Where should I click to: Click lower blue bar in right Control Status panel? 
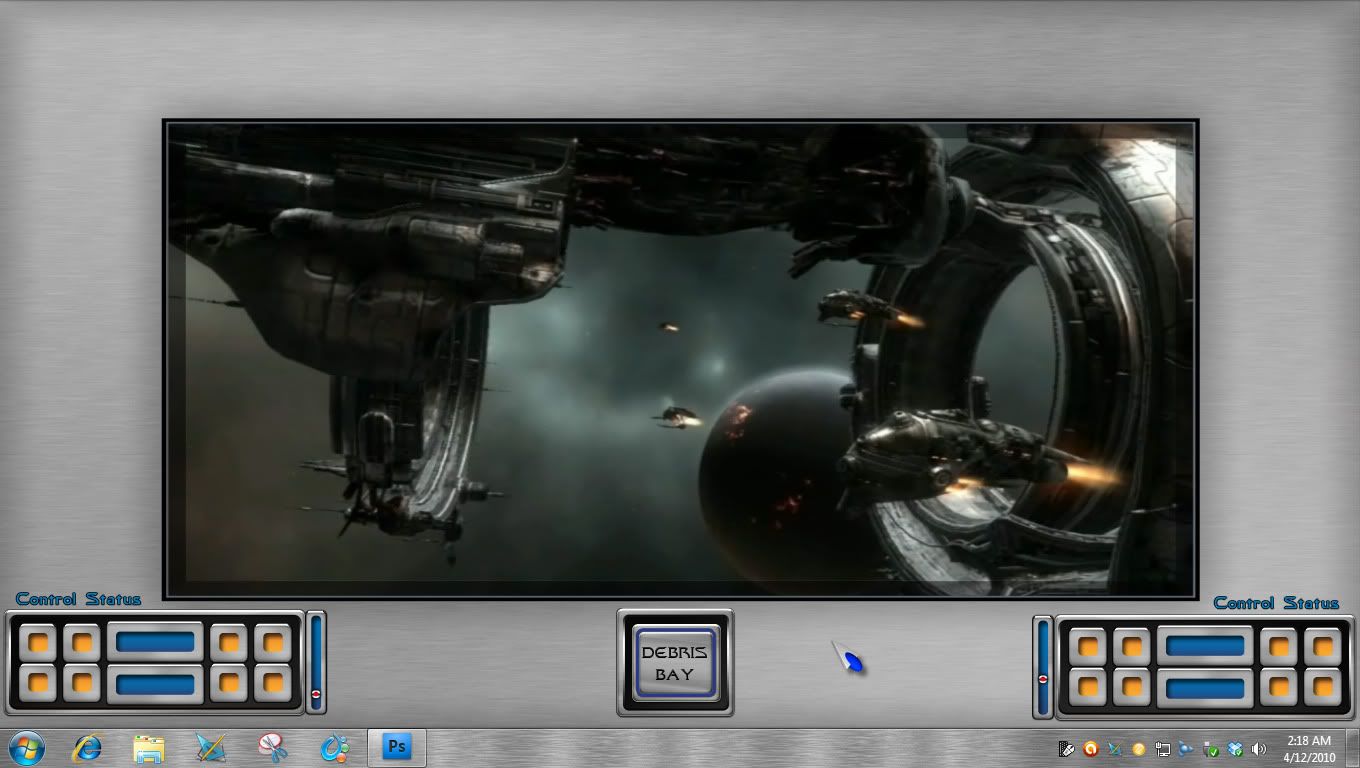(x=1206, y=688)
